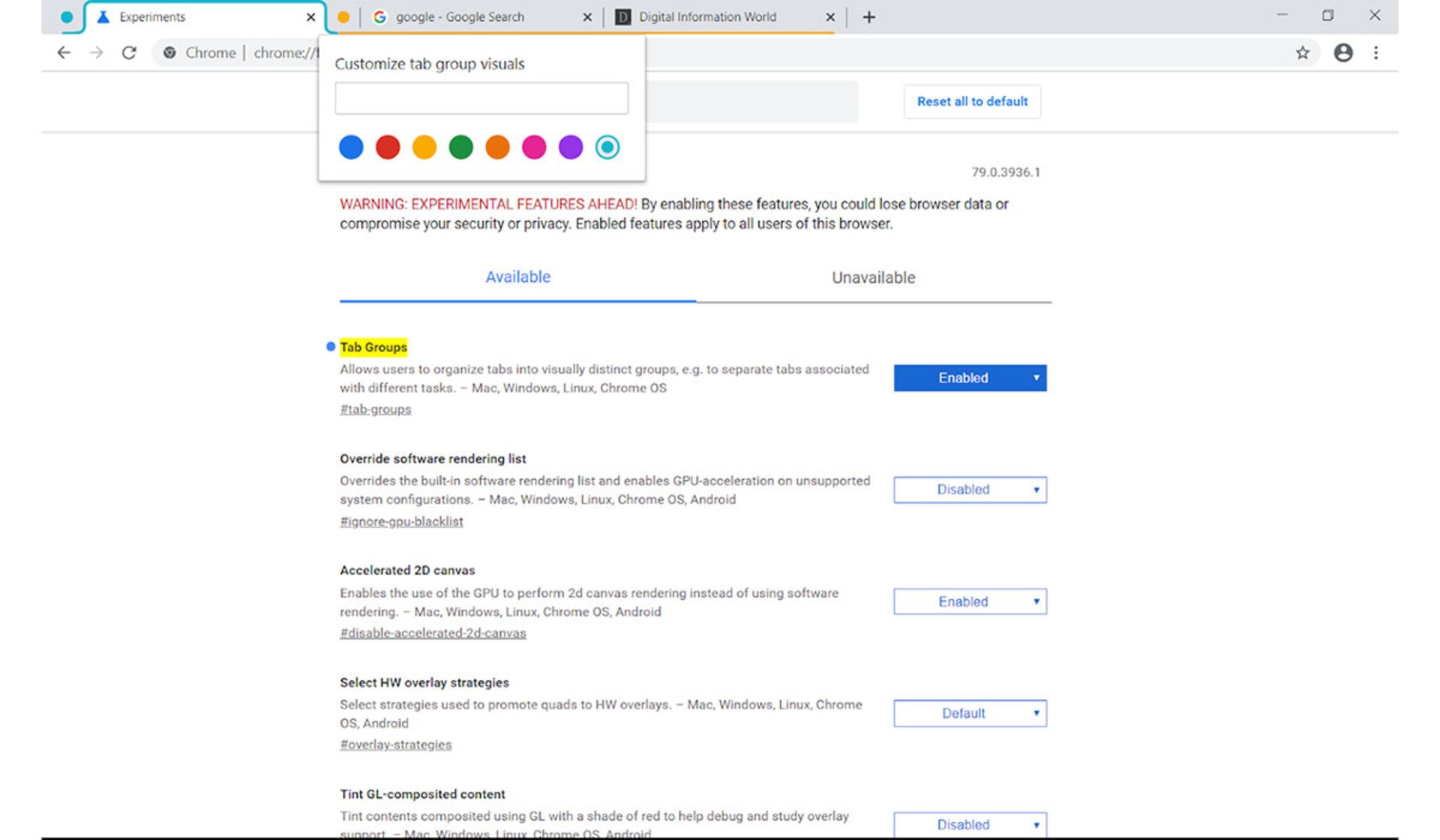1440x840 pixels.
Task: Open the Chrome three-dot menu
Action: [1376, 52]
